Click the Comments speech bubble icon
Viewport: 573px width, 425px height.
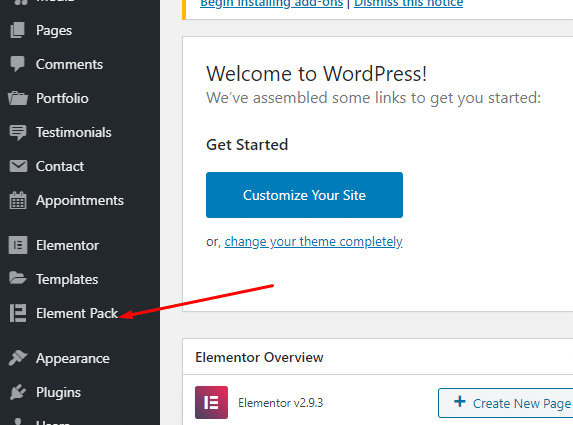tap(18, 64)
